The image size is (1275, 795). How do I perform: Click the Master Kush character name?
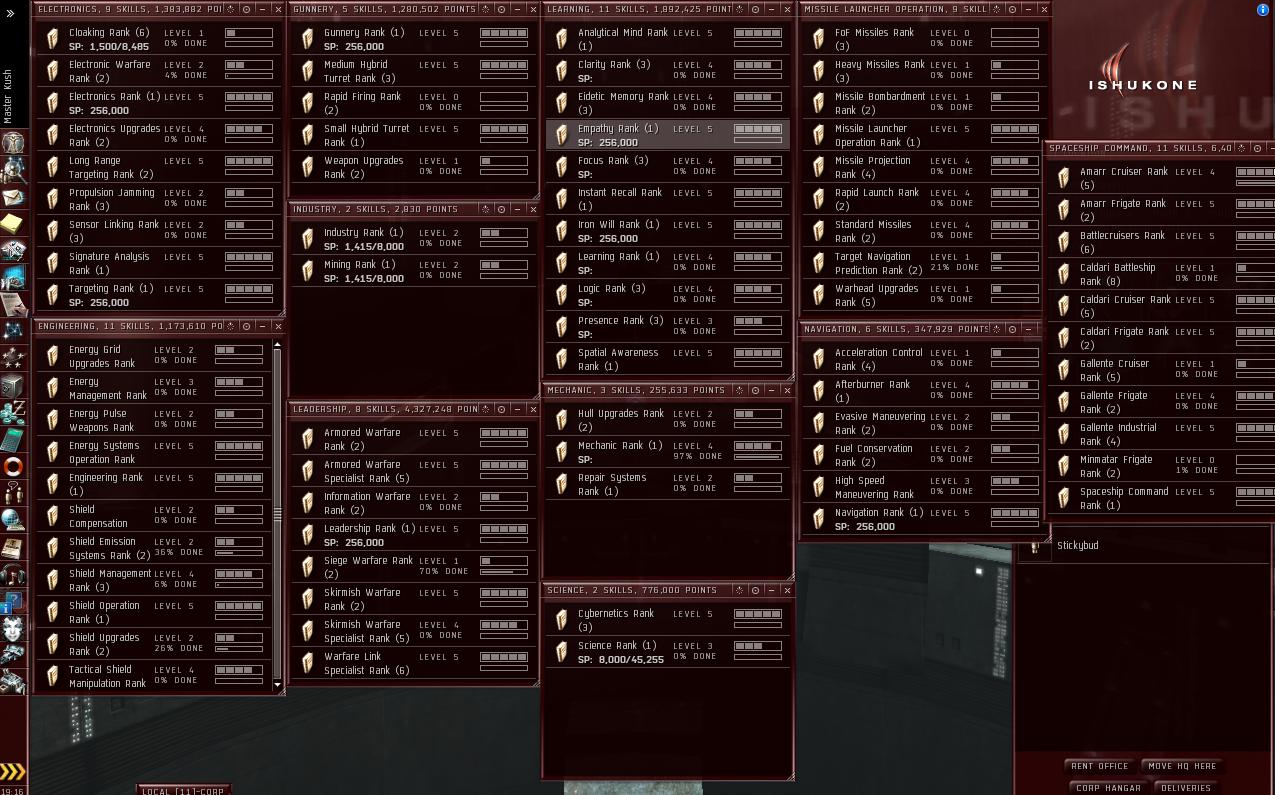point(8,97)
